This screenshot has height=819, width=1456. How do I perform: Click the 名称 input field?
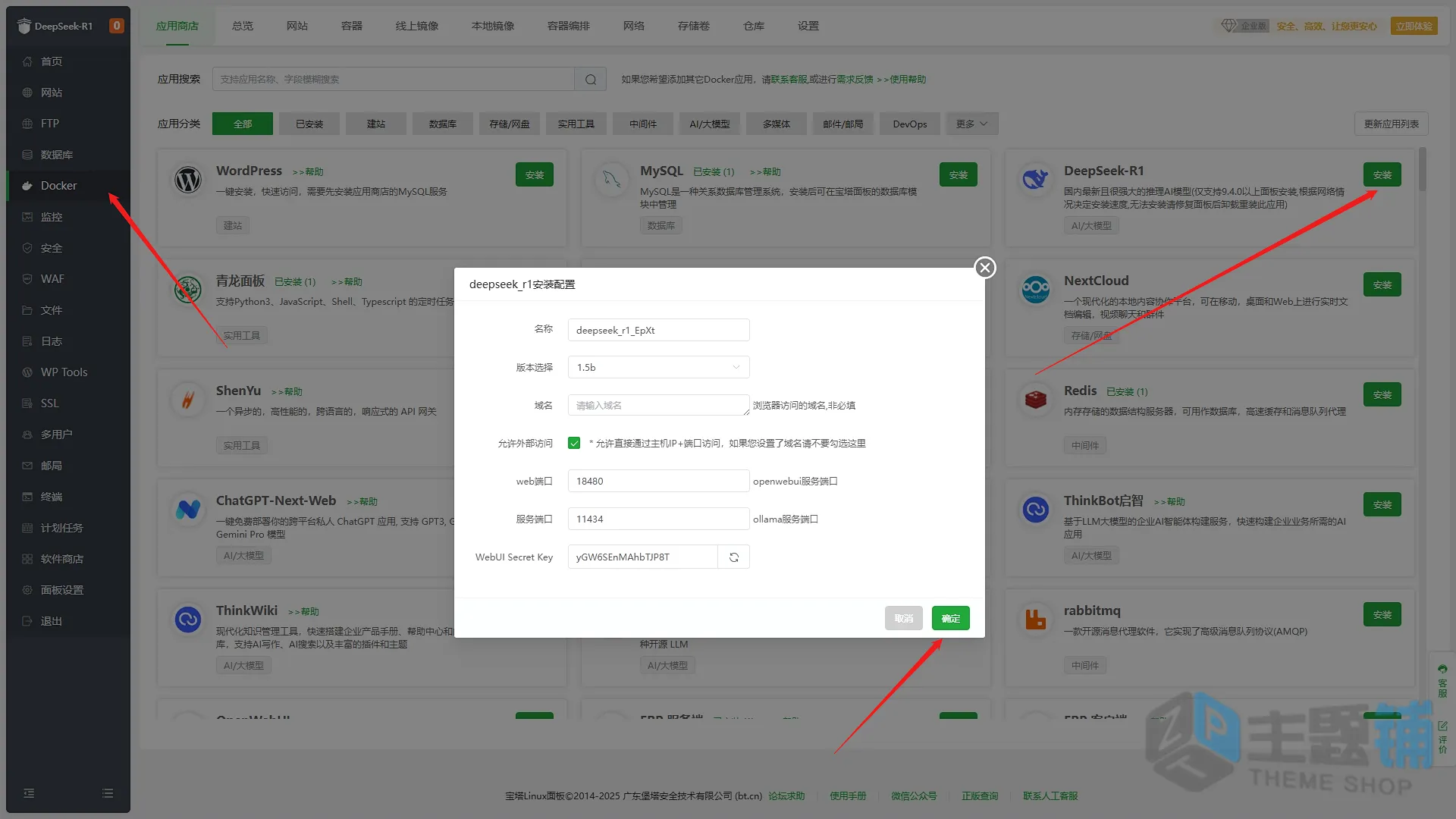click(658, 330)
